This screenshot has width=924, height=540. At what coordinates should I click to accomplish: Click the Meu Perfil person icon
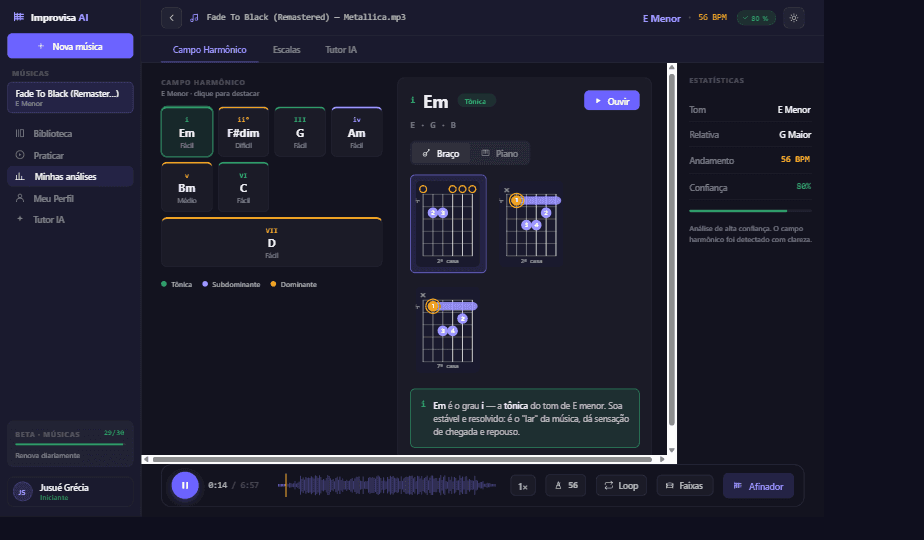20,198
